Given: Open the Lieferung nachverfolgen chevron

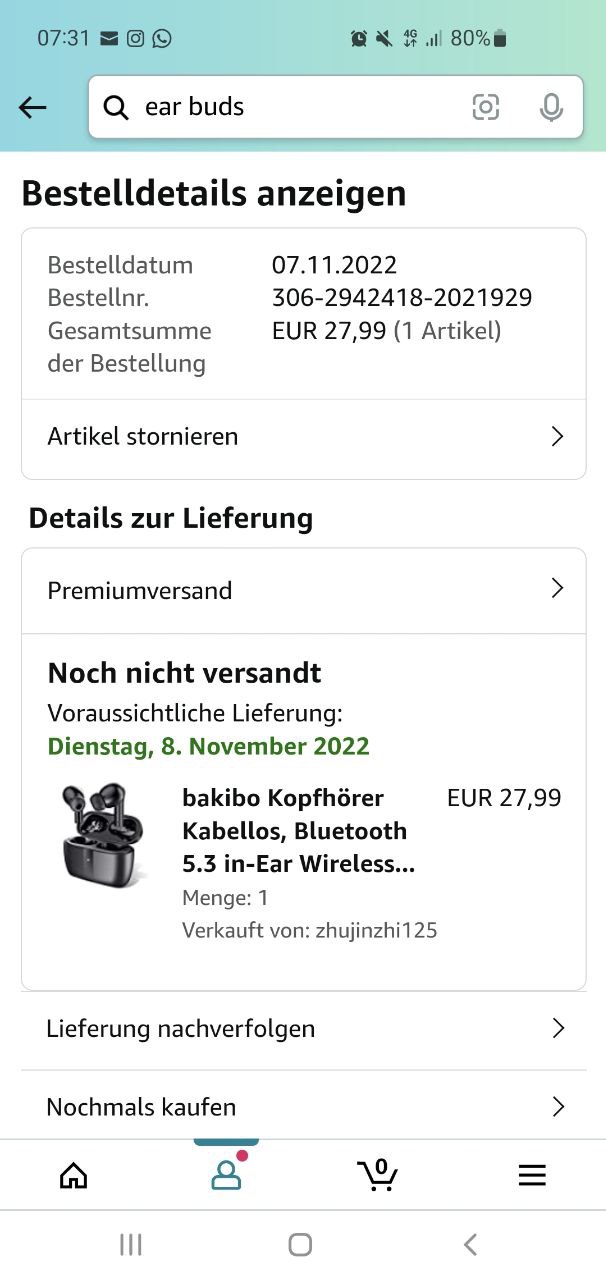Looking at the screenshot, I should pos(557,1028).
